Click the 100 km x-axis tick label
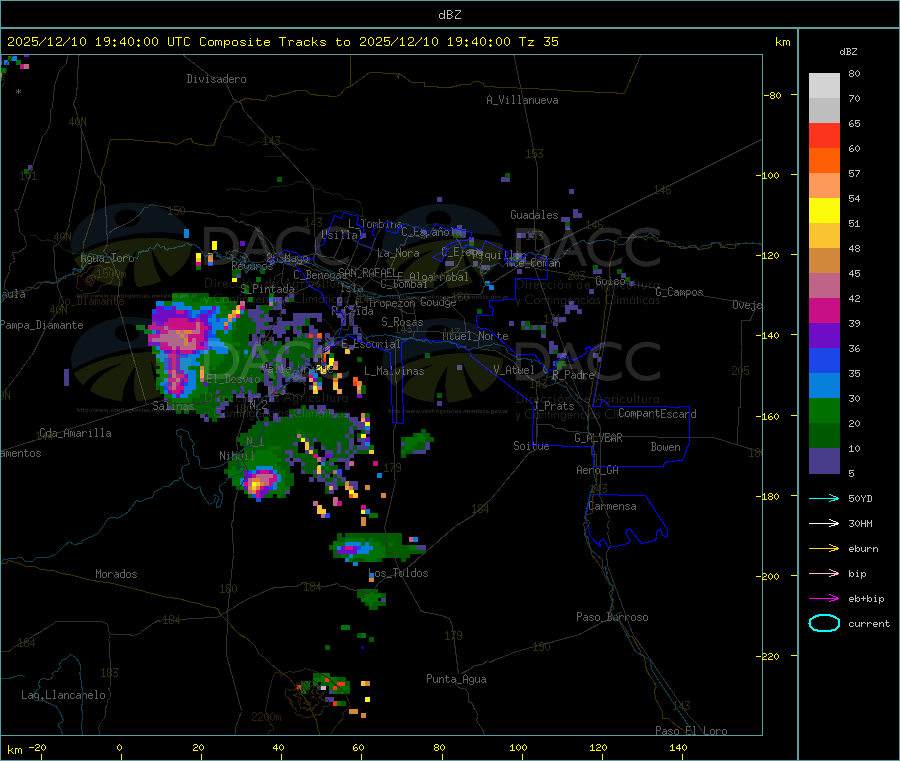This screenshot has height=761, width=900. 518,747
